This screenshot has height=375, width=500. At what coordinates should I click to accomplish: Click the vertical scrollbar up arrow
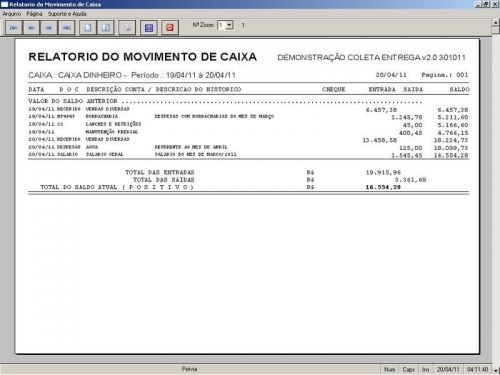(x=496, y=22)
